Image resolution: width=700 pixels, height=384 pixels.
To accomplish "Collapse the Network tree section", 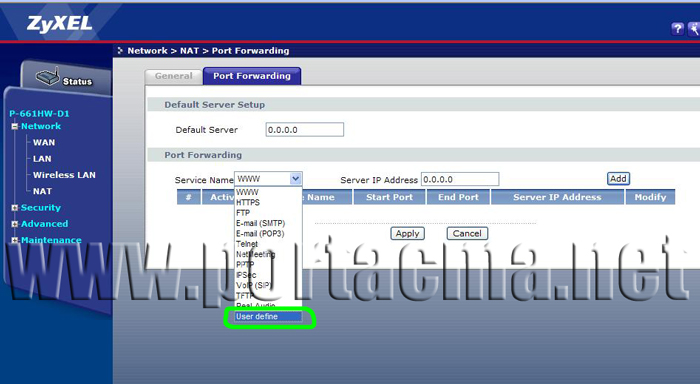I will (15, 126).
